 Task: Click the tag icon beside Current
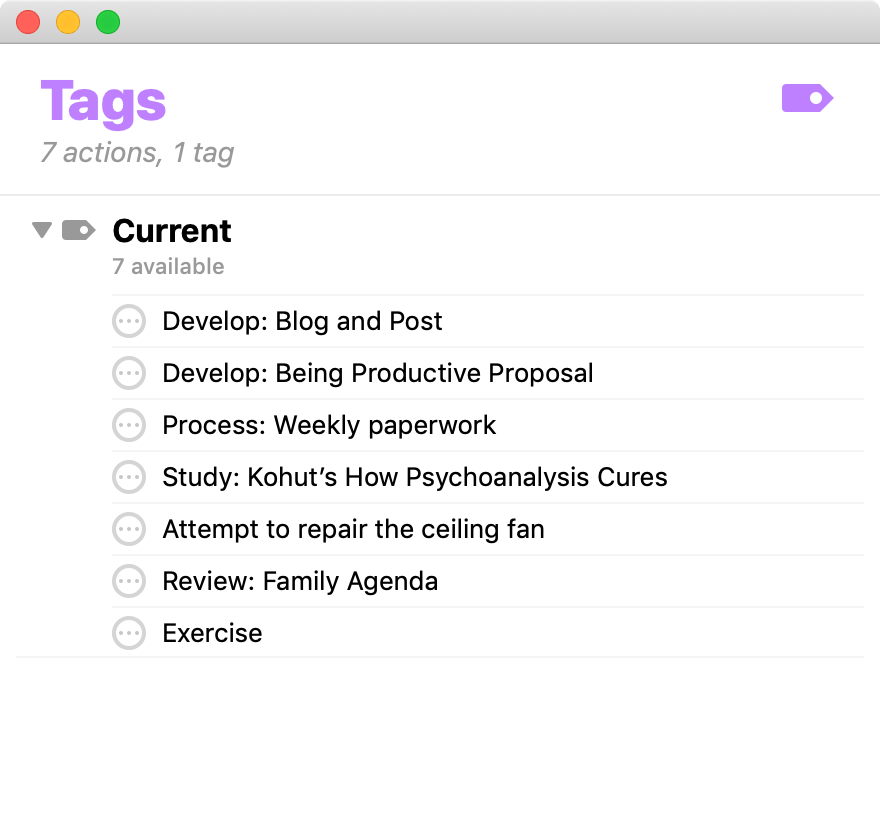point(78,229)
